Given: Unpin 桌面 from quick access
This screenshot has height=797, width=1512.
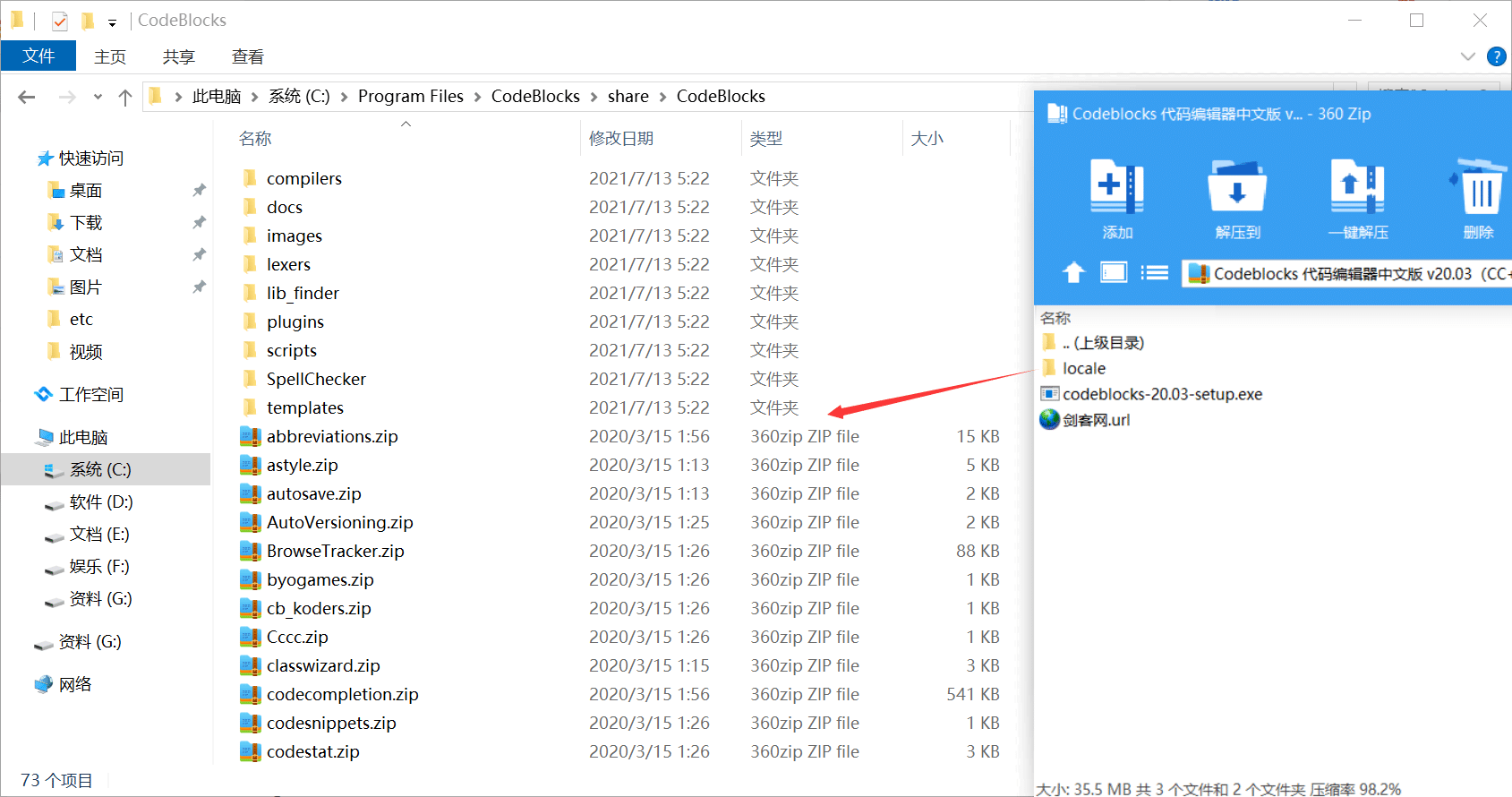Looking at the screenshot, I should pyautogui.click(x=199, y=190).
